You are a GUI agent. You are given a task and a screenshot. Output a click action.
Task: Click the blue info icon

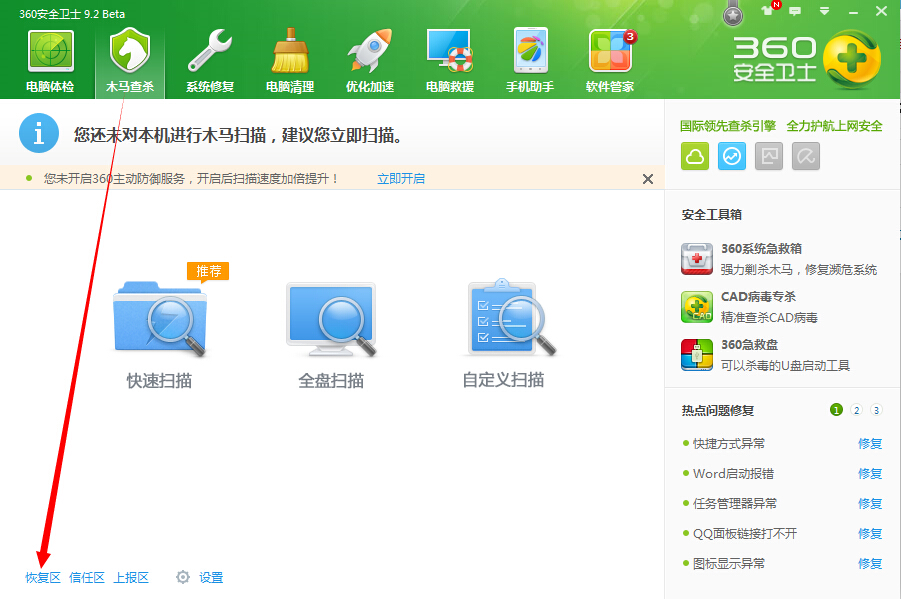38,133
